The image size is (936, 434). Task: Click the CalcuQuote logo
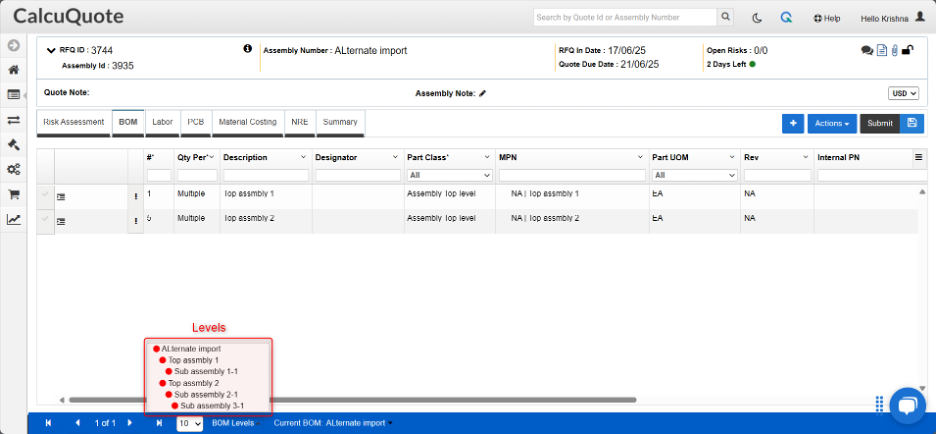pyautogui.click(x=68, y=16)
